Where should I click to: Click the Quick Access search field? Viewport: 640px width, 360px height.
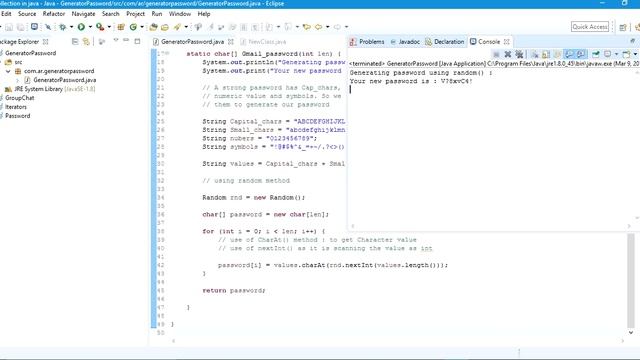click(x=590, y=27)
